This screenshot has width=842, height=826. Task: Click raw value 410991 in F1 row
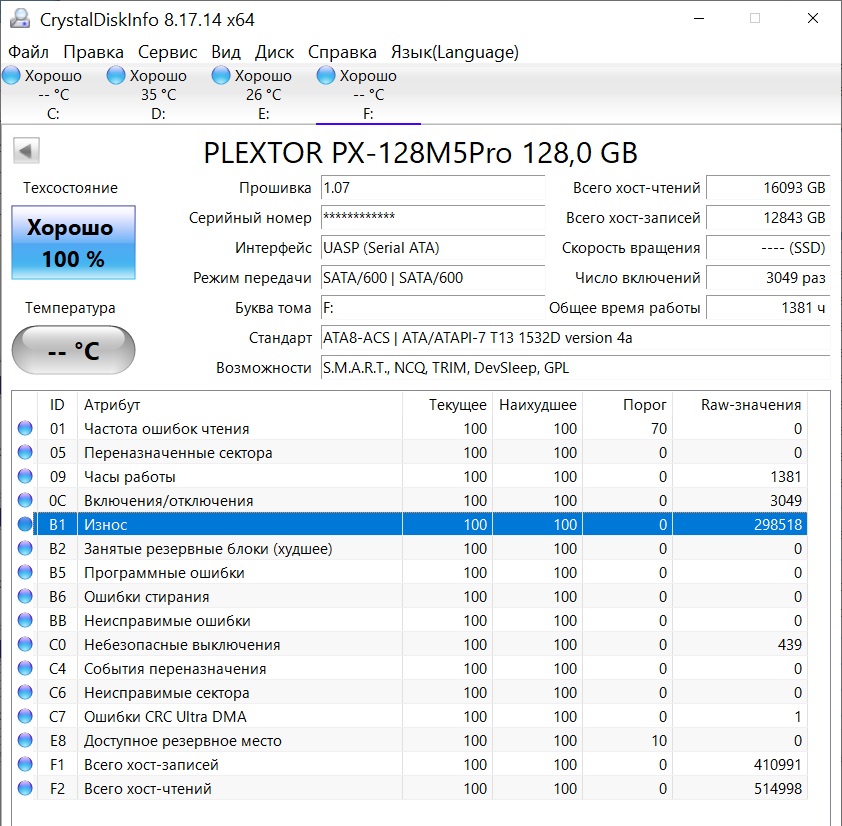coord(778,765)
